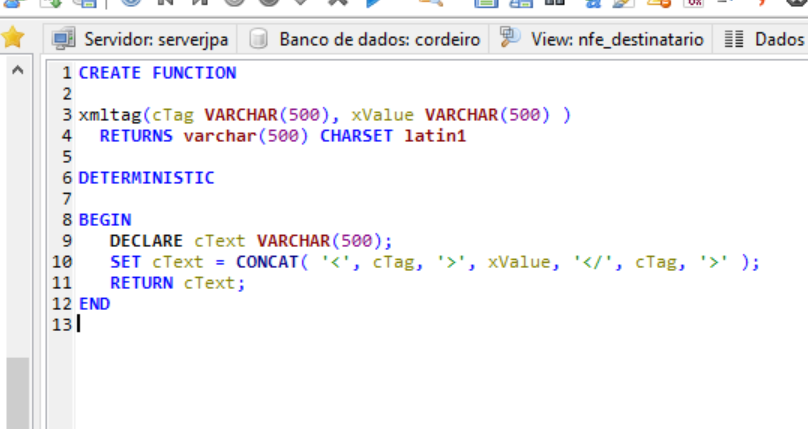The image size is (808, 429).
Task: Click the BEGIN keyword in line 8
Action: (105, 220)
